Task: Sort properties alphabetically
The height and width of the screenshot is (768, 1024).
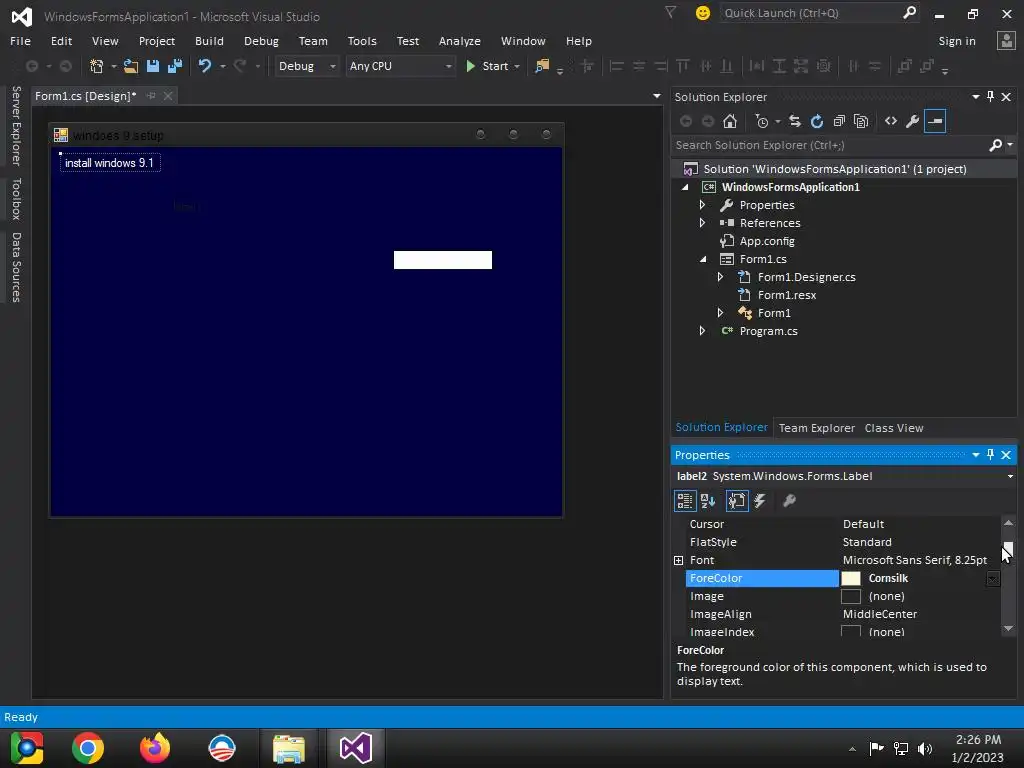Action: click(x=709, y=501)
